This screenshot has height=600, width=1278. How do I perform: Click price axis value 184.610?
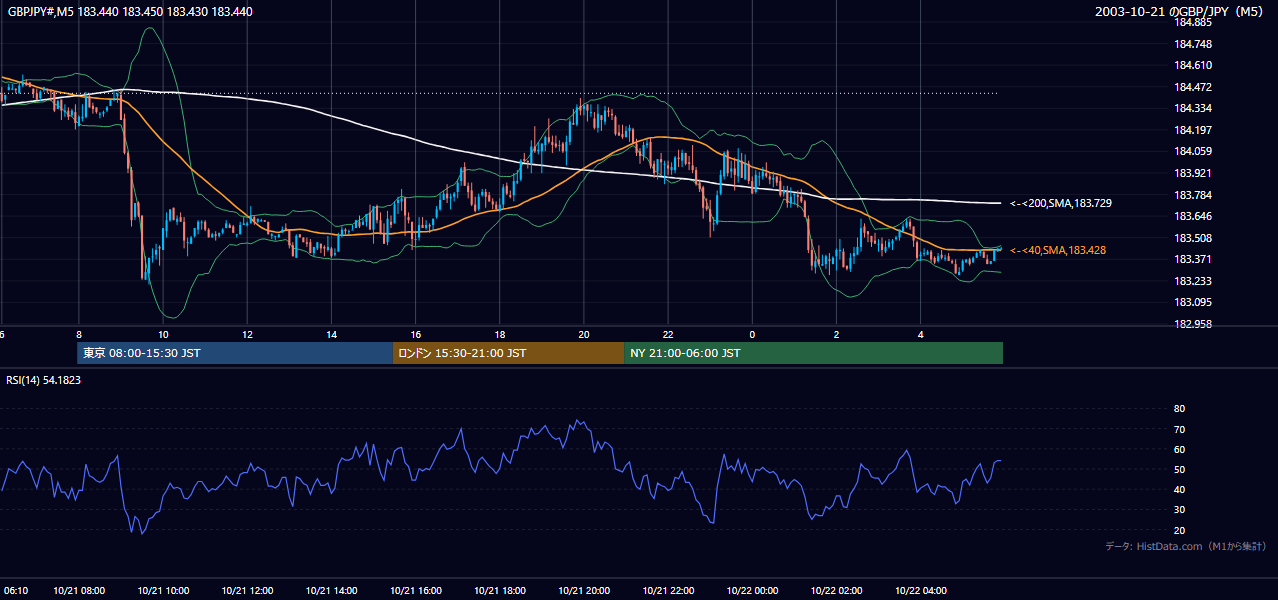click(1193, 65)
